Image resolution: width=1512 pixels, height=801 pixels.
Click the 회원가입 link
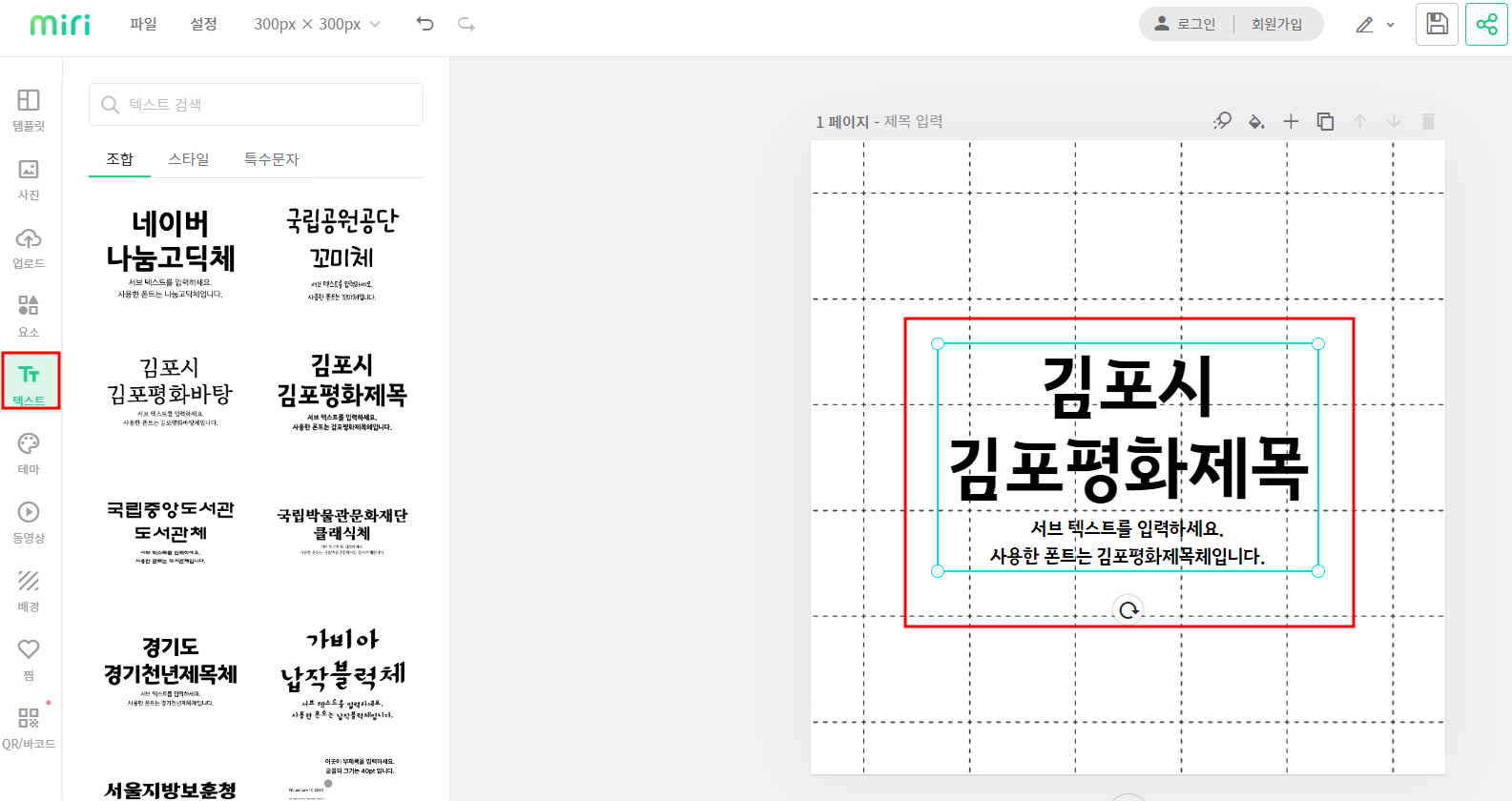(1276, 24)
